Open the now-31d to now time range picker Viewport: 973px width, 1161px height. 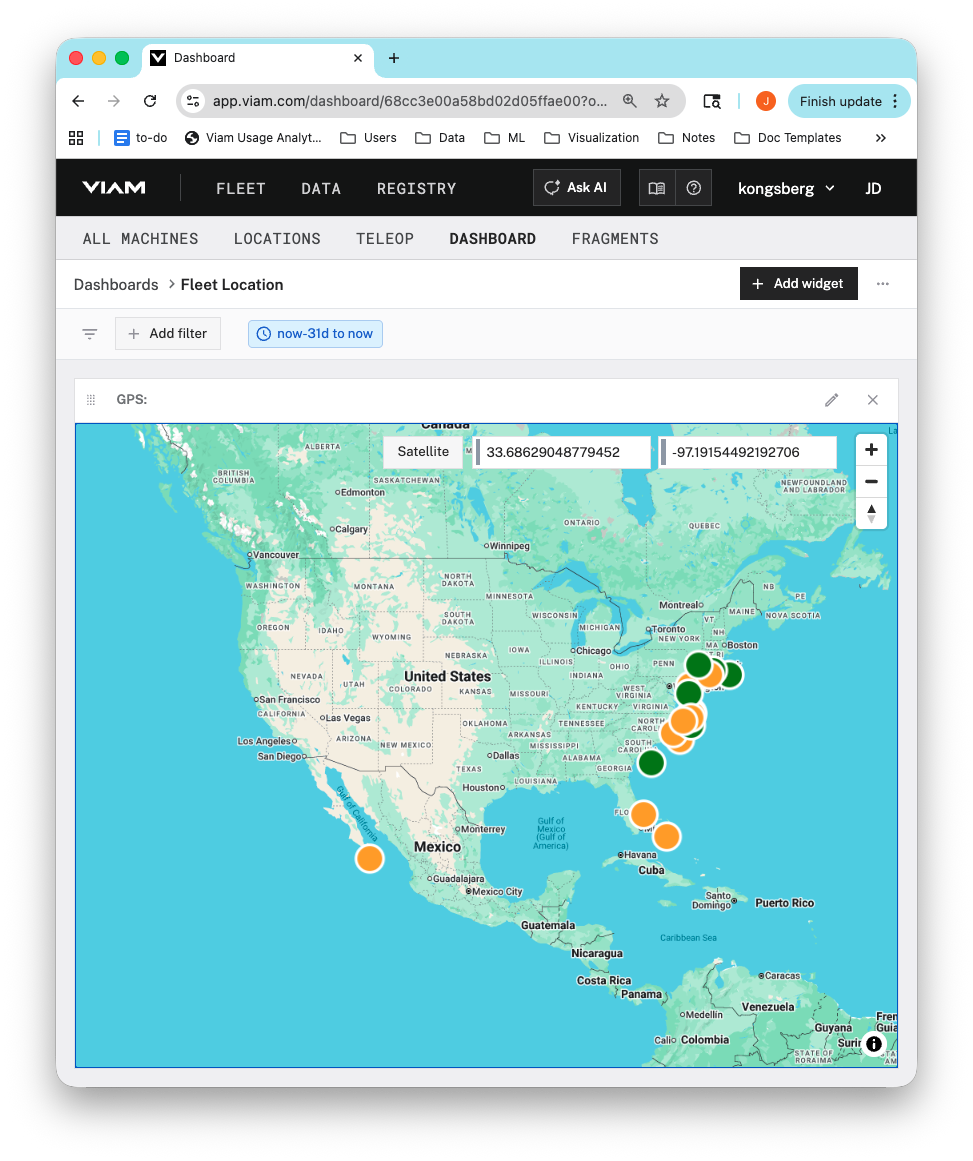tap(315, 333)
